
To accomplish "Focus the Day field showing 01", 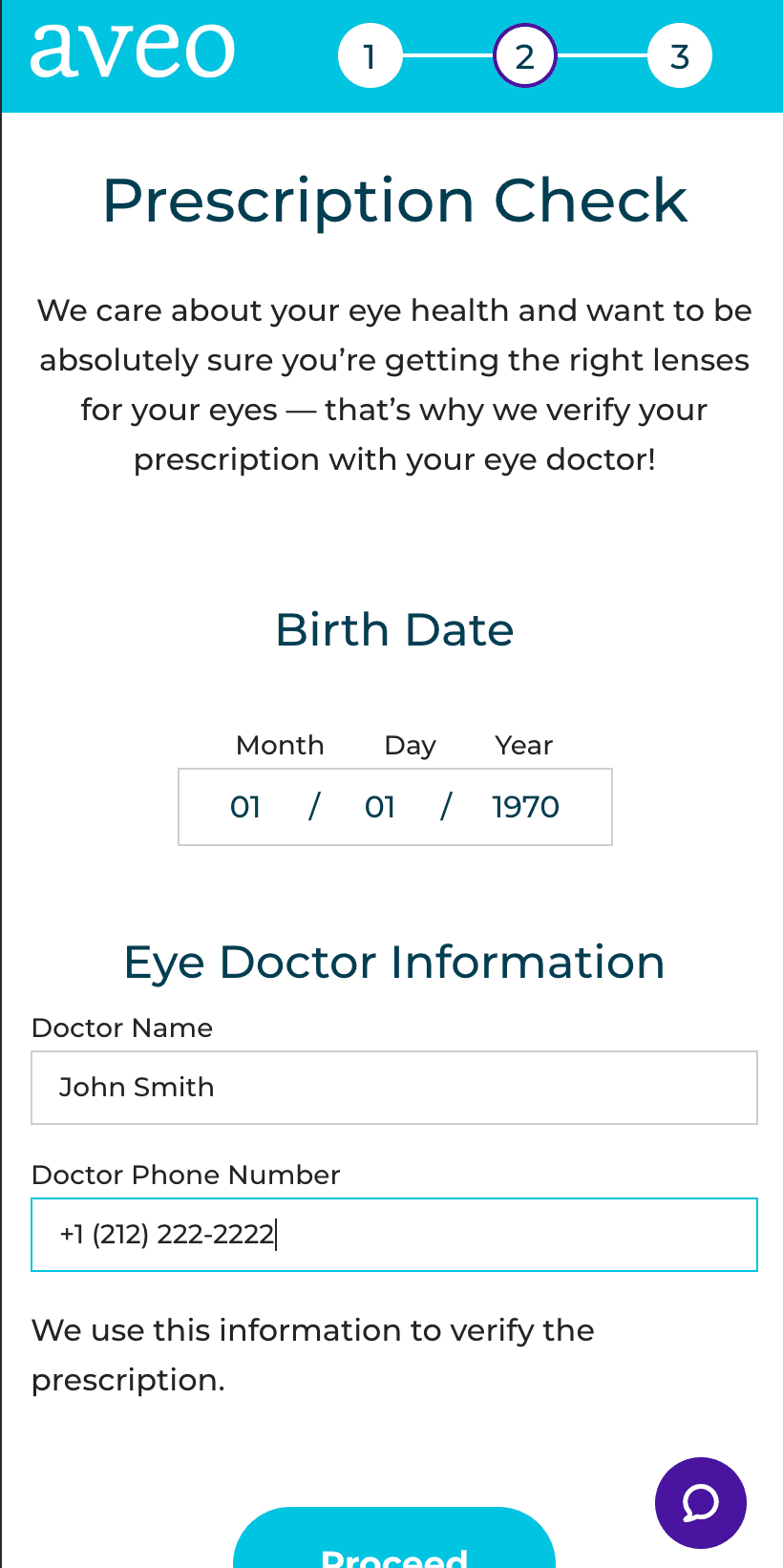I will coord(380,807).
